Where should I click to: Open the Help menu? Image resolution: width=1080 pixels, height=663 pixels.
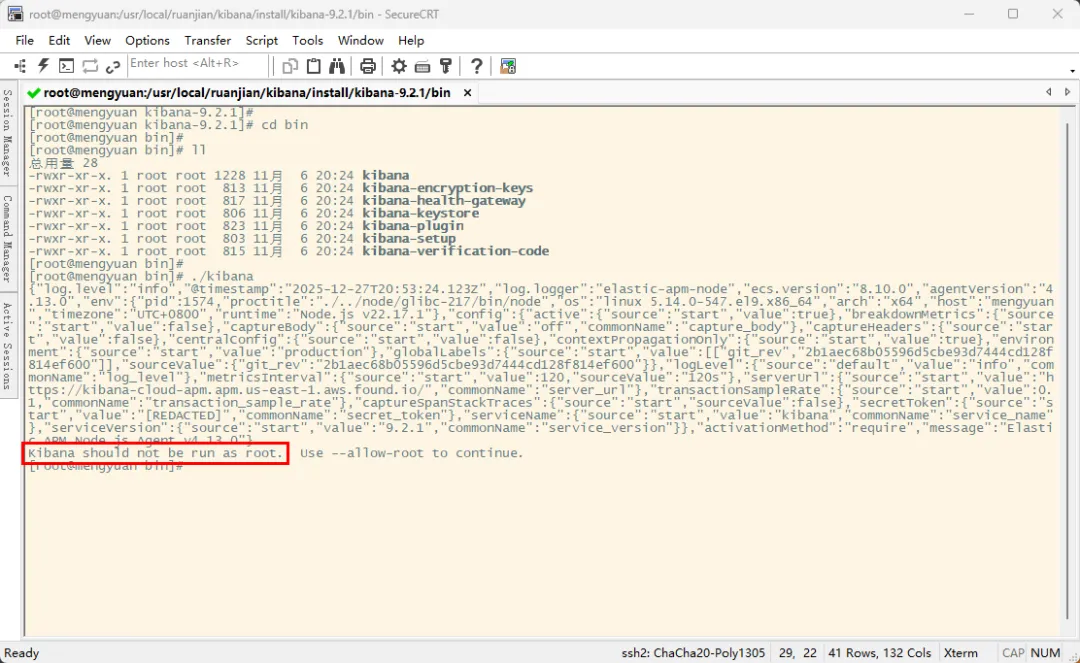(x=411, y=41)
